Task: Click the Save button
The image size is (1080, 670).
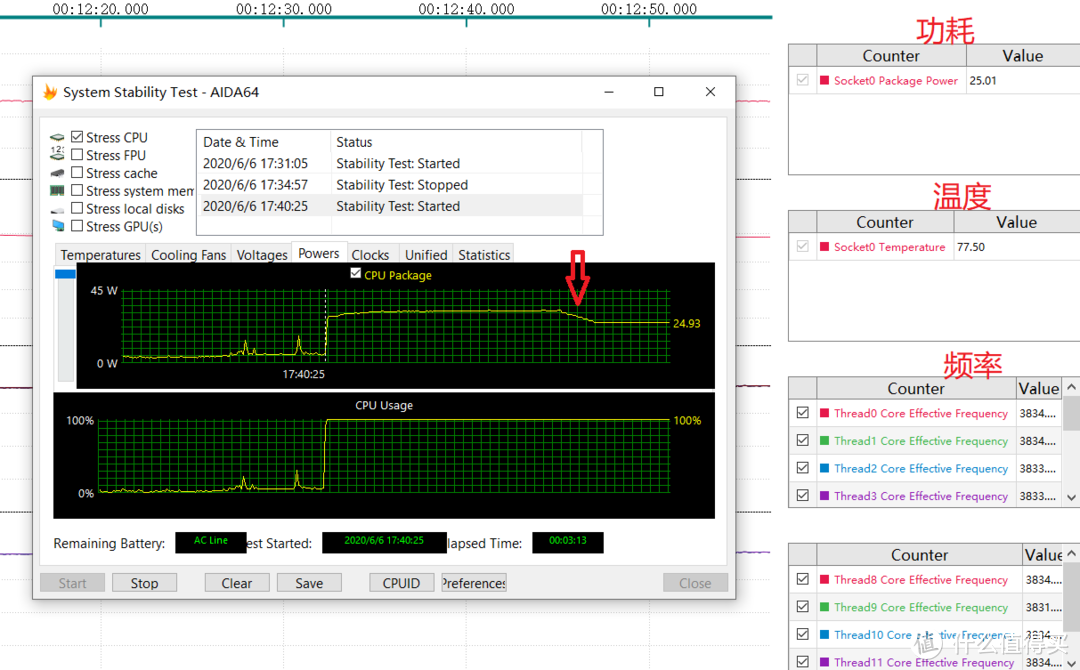Action: pos(309,583)
